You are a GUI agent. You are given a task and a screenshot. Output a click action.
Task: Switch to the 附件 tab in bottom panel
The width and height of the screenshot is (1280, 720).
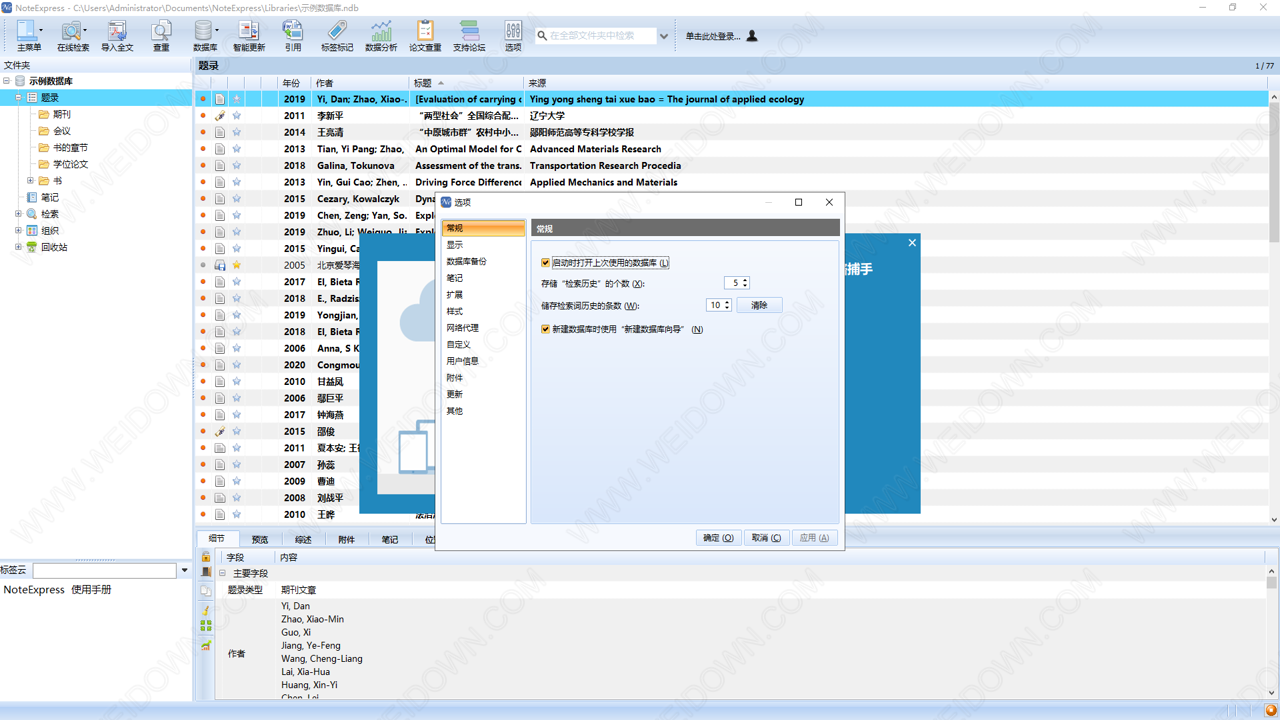(346, 539)
